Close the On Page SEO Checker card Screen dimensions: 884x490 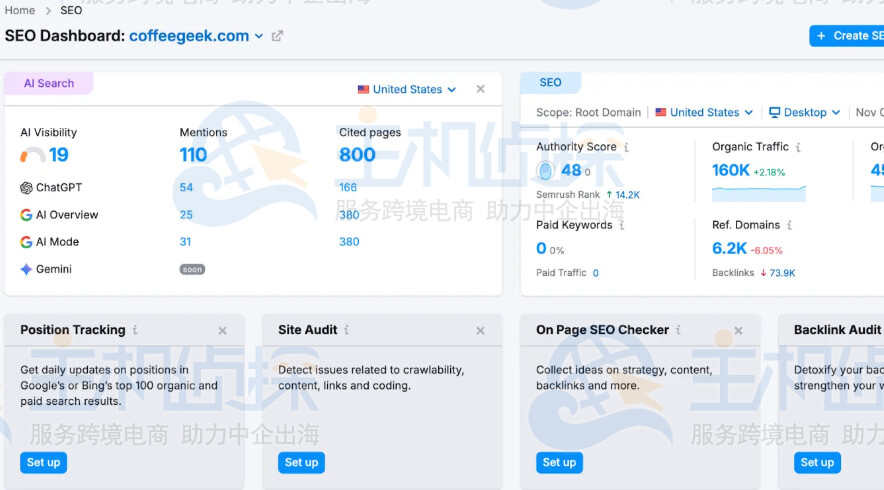pos(739,330)
